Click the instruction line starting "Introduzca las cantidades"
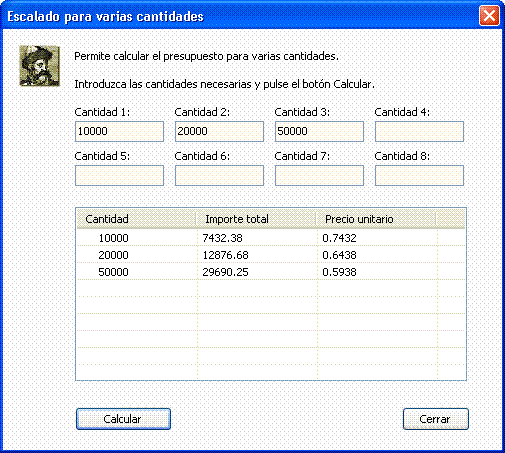The image size is (505, 453). [x=224, y=84]
